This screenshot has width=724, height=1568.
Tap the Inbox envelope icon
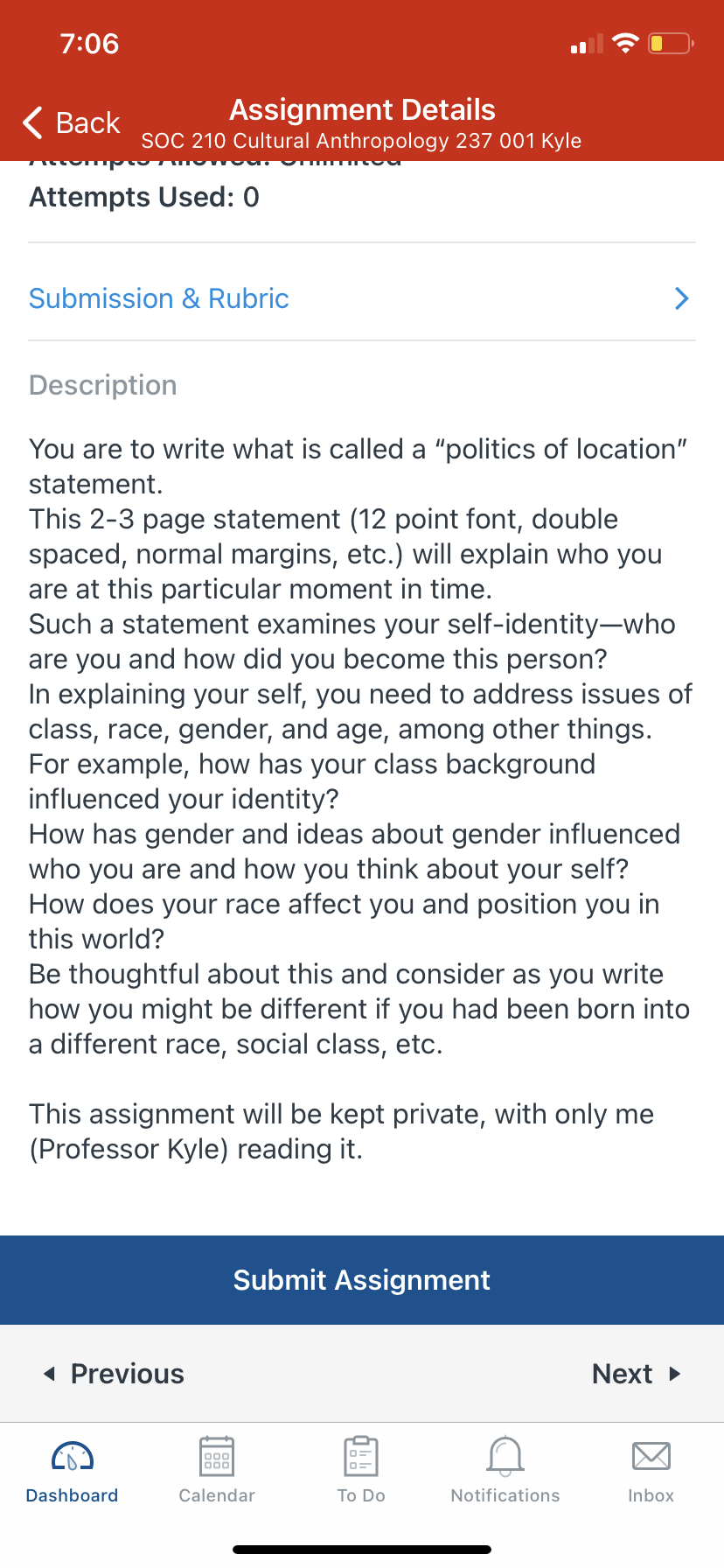click(651, 1457)
